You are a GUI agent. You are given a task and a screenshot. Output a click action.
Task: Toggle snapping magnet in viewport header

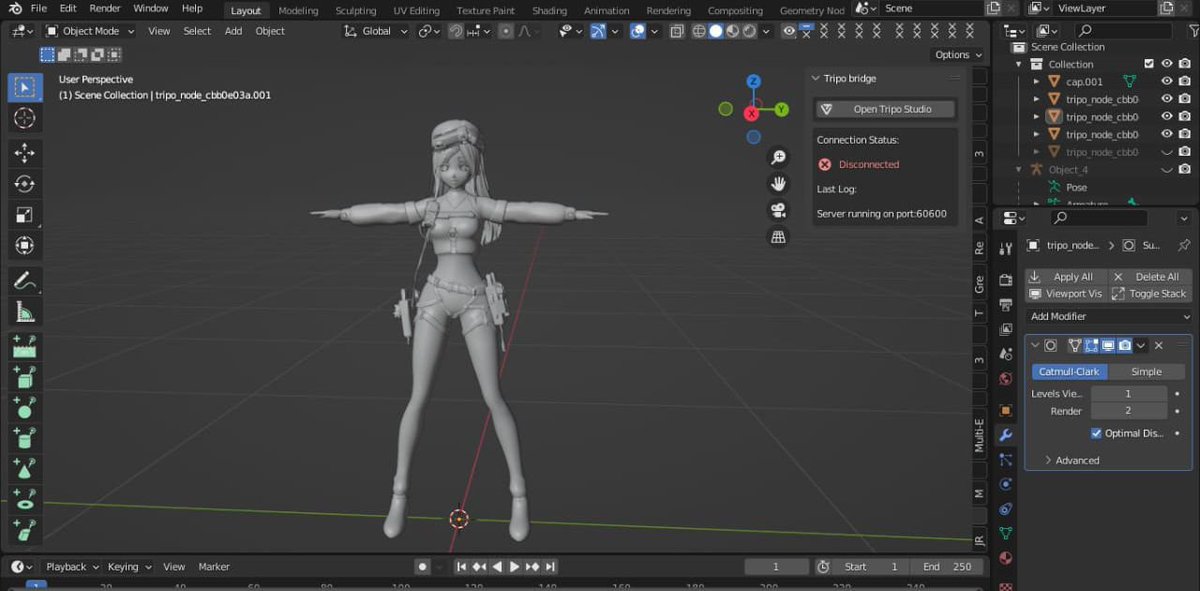456,31
